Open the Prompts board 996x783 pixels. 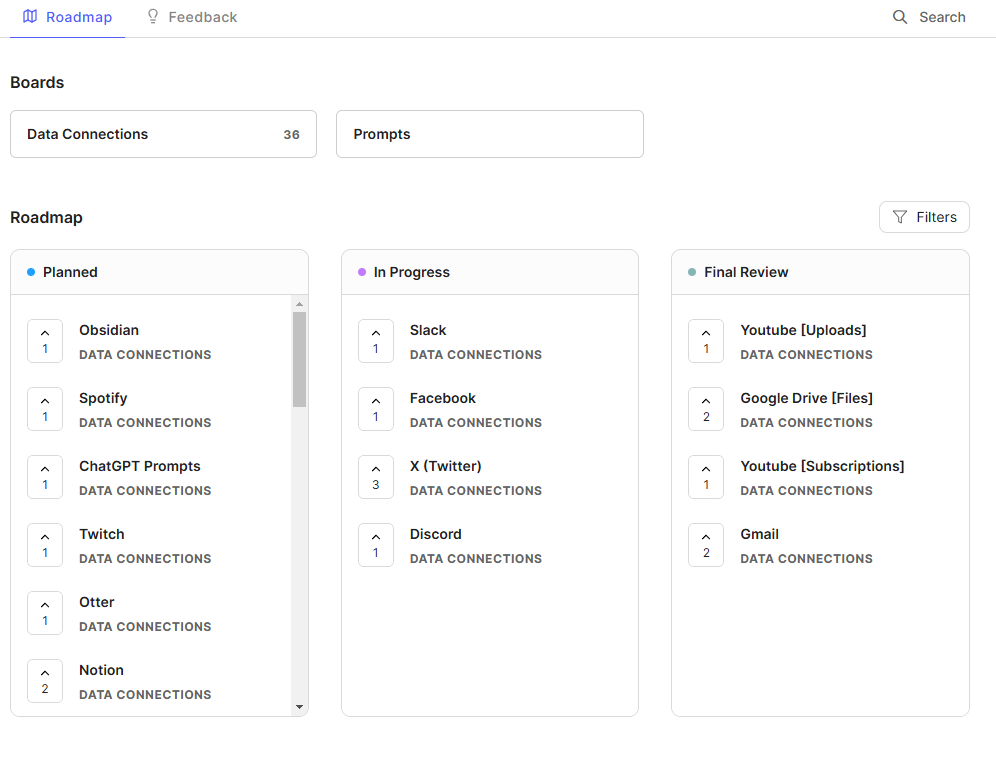point(489,134)
